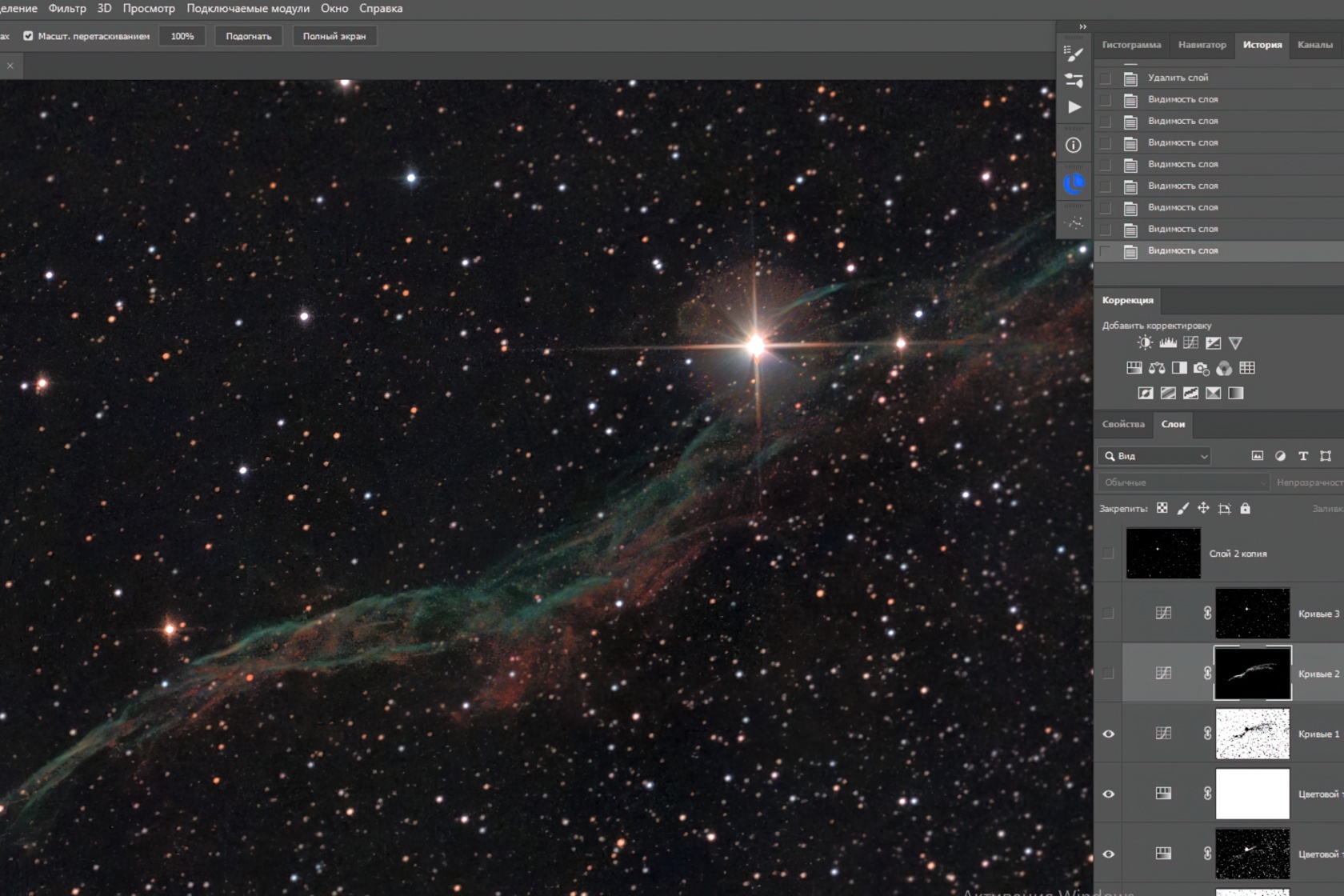The width and height of the screenshot is (1344, 896).
Task: Toggle lock transparent pixels
Action: point(1162,508)
